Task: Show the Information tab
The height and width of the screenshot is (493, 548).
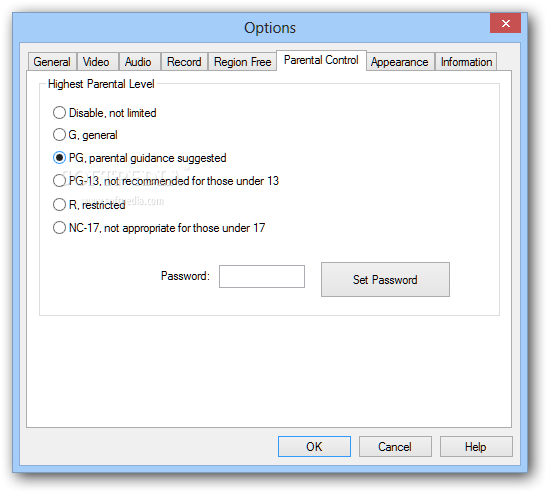Action: point(466,62)
